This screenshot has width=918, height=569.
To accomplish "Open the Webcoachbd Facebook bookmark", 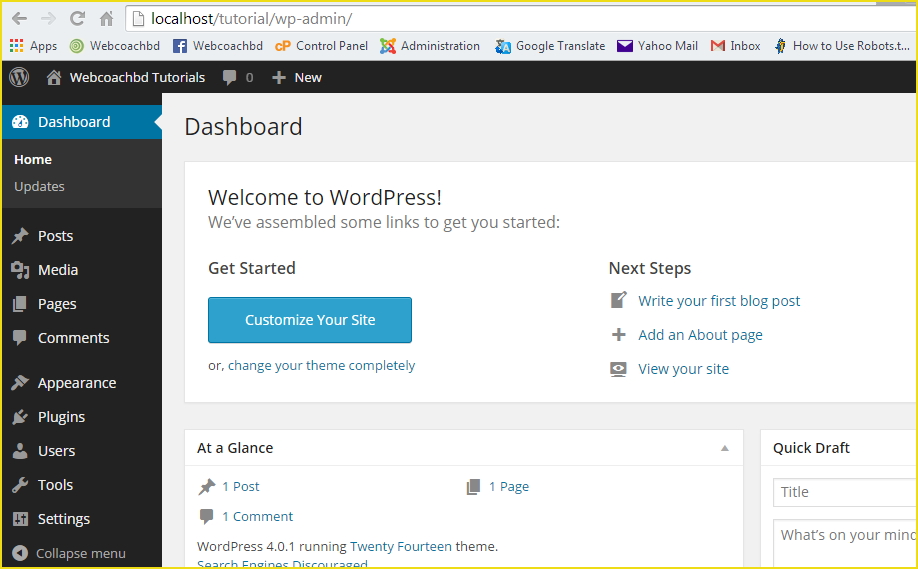I will tap(218, 46).
